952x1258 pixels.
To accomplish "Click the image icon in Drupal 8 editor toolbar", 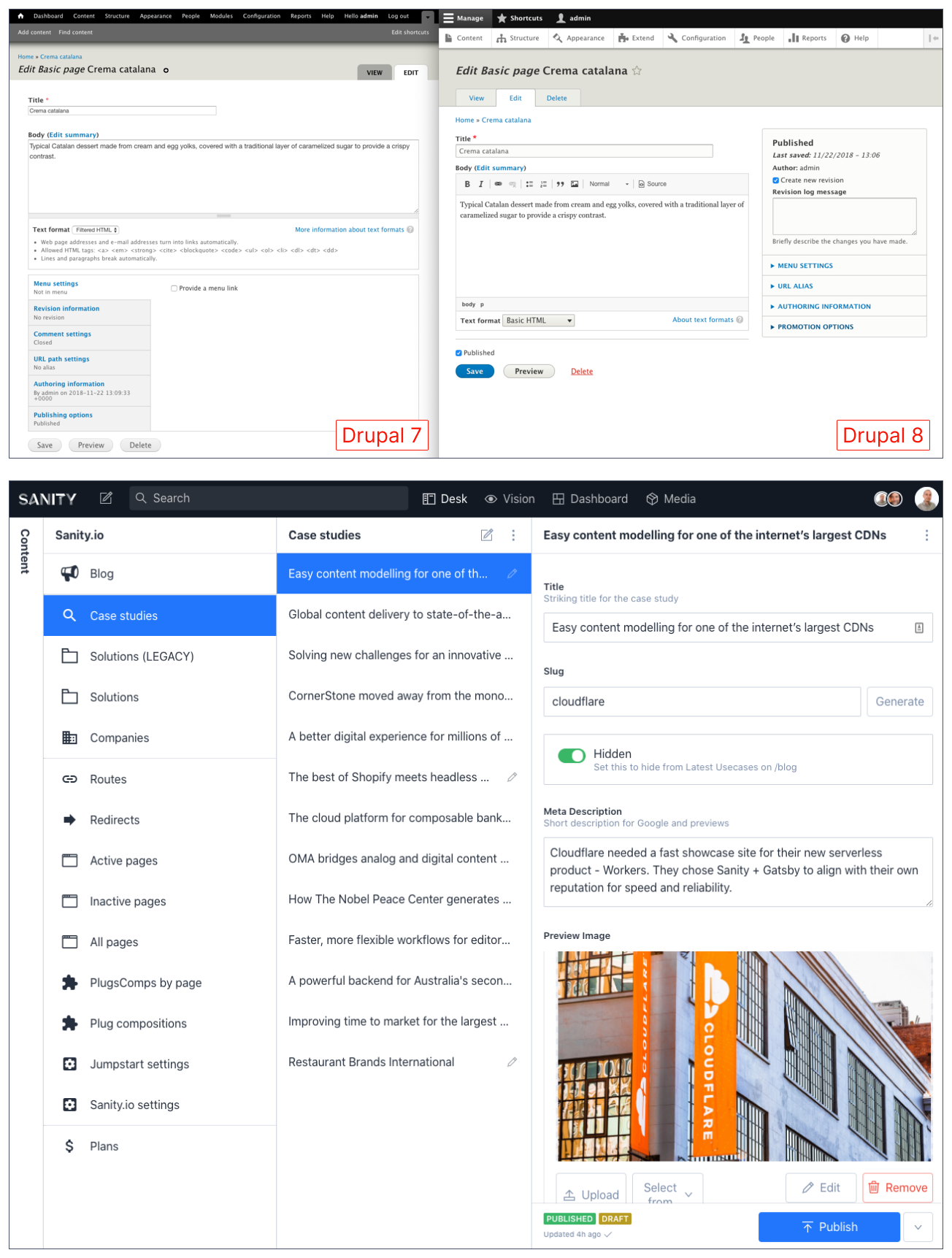I will 575,184.
